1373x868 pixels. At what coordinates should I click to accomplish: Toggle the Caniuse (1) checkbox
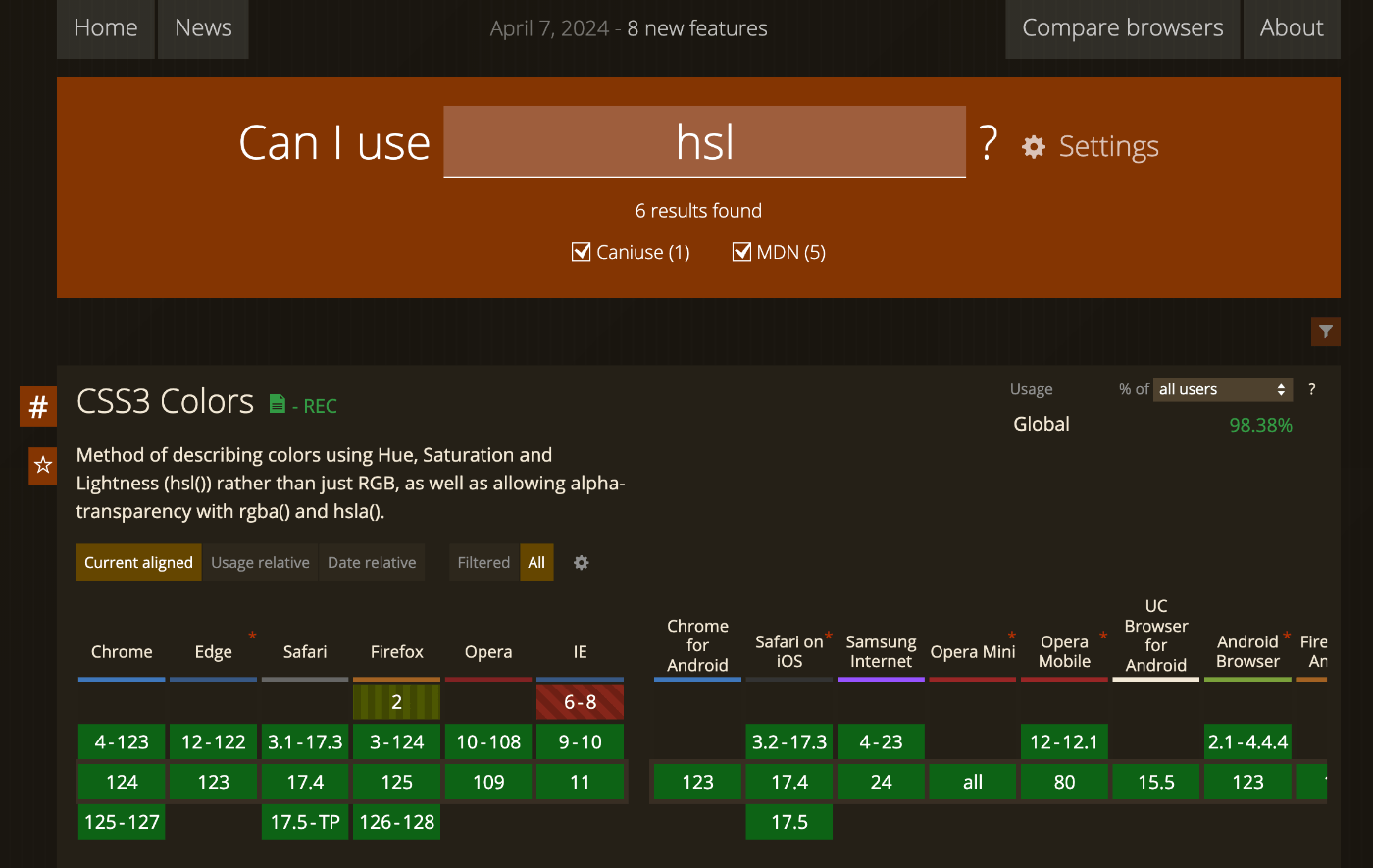(581, 252)
